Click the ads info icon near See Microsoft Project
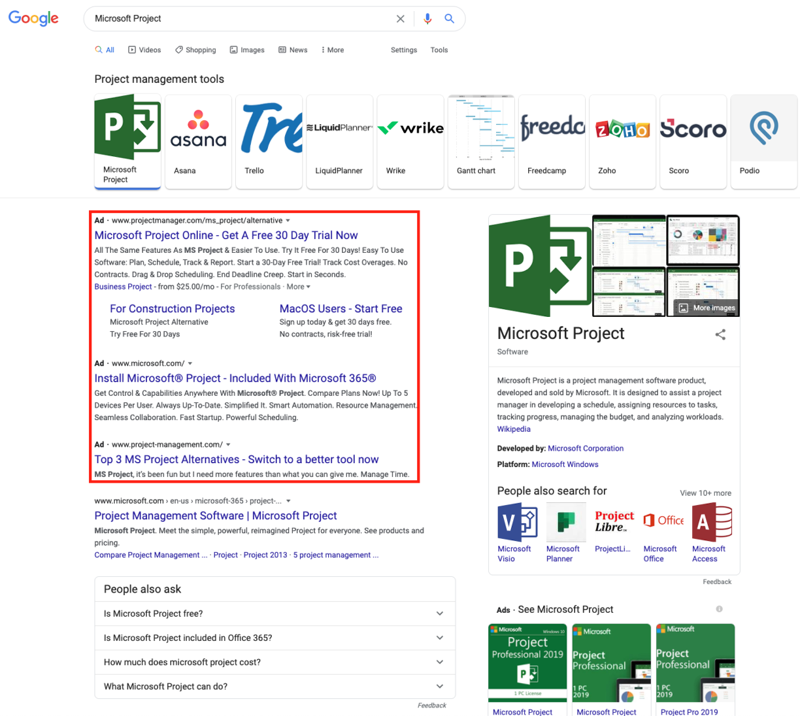This screenshot has width=800, height=716. click(x=719, y=609)
